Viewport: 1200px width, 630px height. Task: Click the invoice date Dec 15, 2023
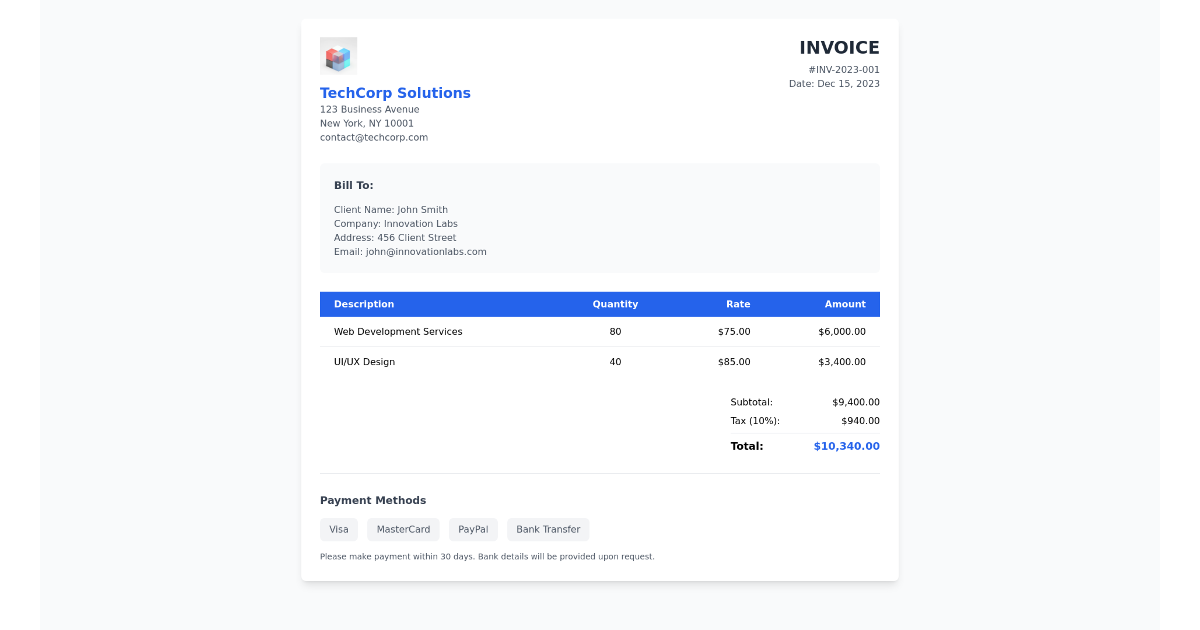coord(834,84)
